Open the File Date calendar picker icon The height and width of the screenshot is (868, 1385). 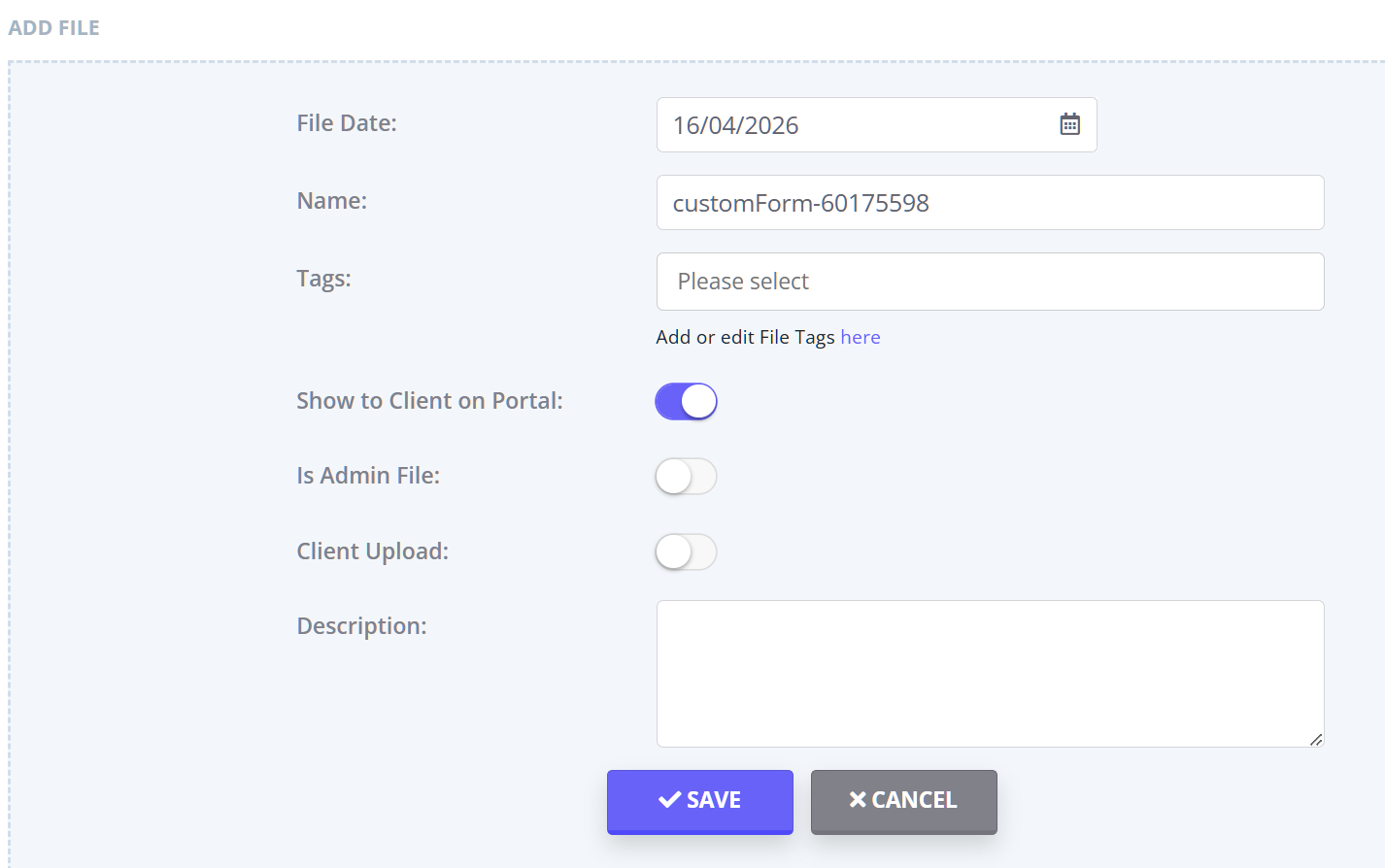[1069, 124]
